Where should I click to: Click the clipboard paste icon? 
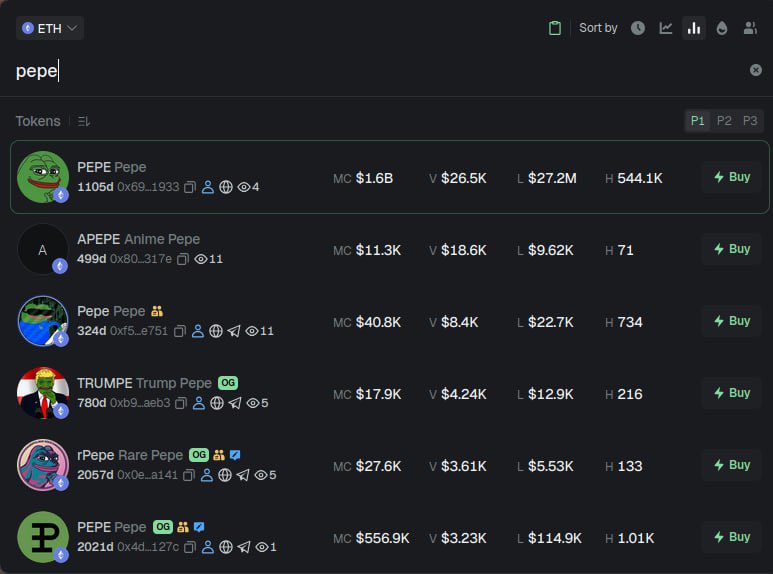click(555, 28)
